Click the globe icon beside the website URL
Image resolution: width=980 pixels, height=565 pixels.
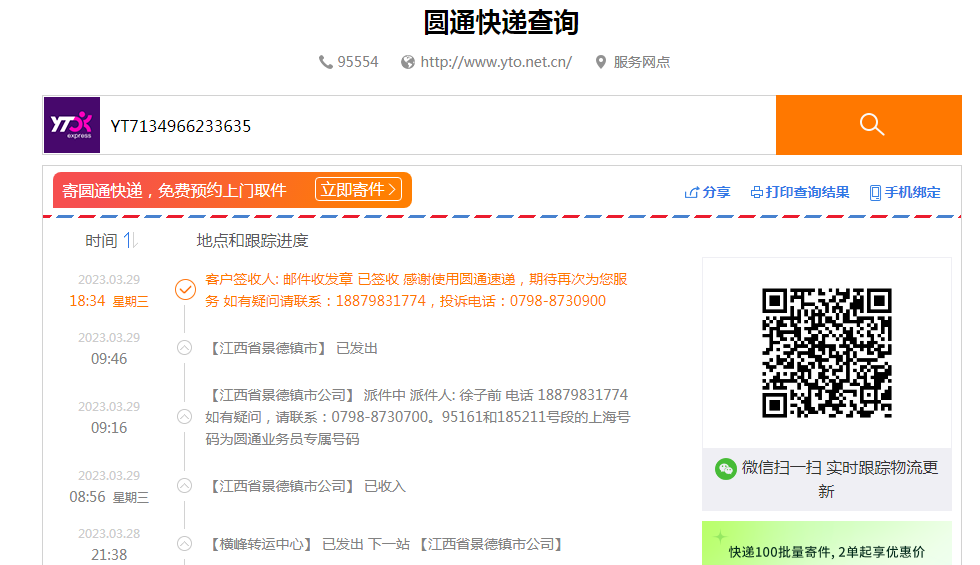click(408, 62)
